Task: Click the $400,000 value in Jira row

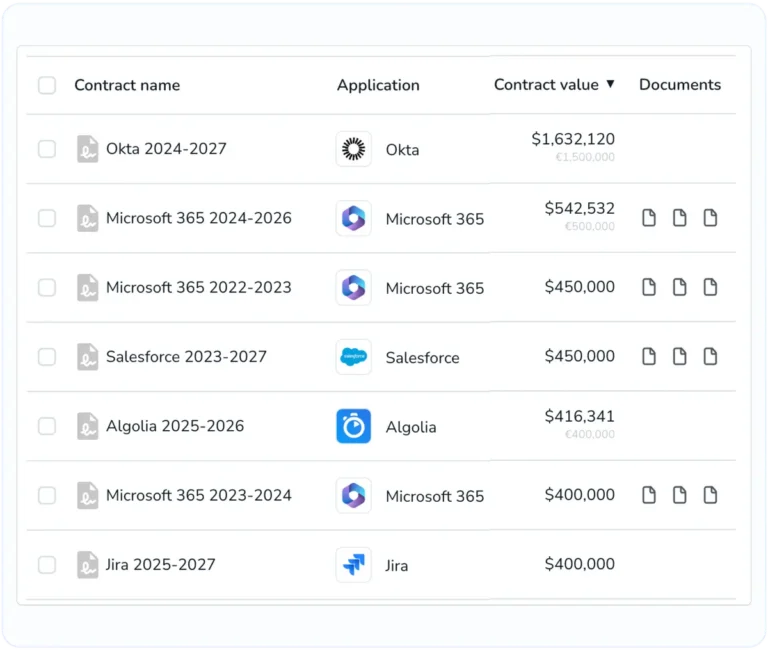Action: 580,564
